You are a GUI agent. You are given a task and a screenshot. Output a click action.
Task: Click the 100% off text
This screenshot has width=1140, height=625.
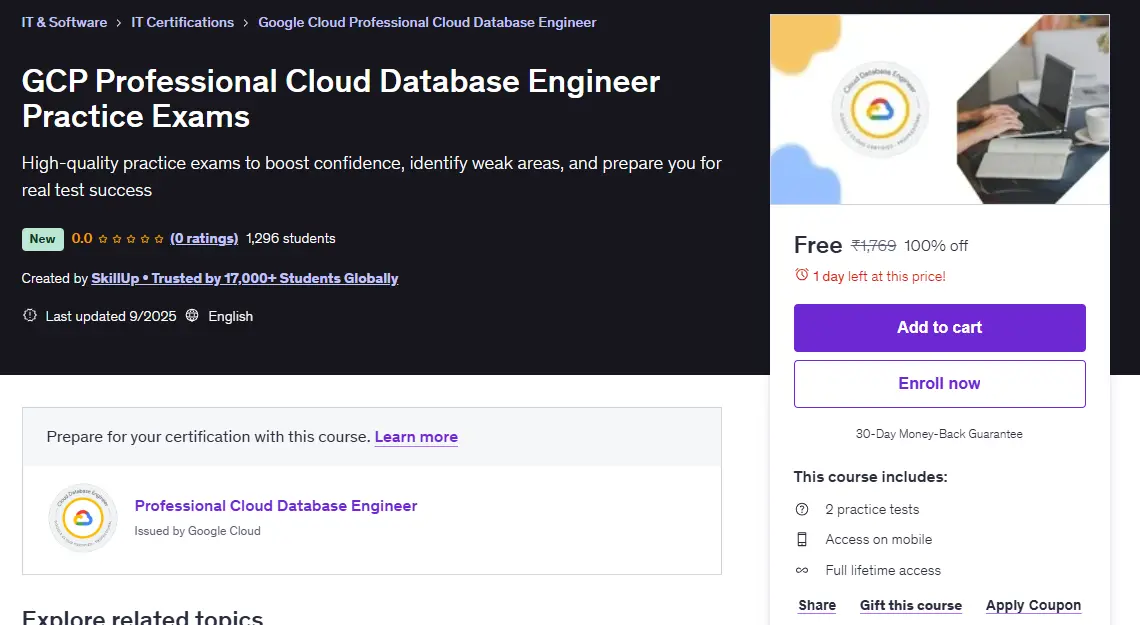click(936, 246)
